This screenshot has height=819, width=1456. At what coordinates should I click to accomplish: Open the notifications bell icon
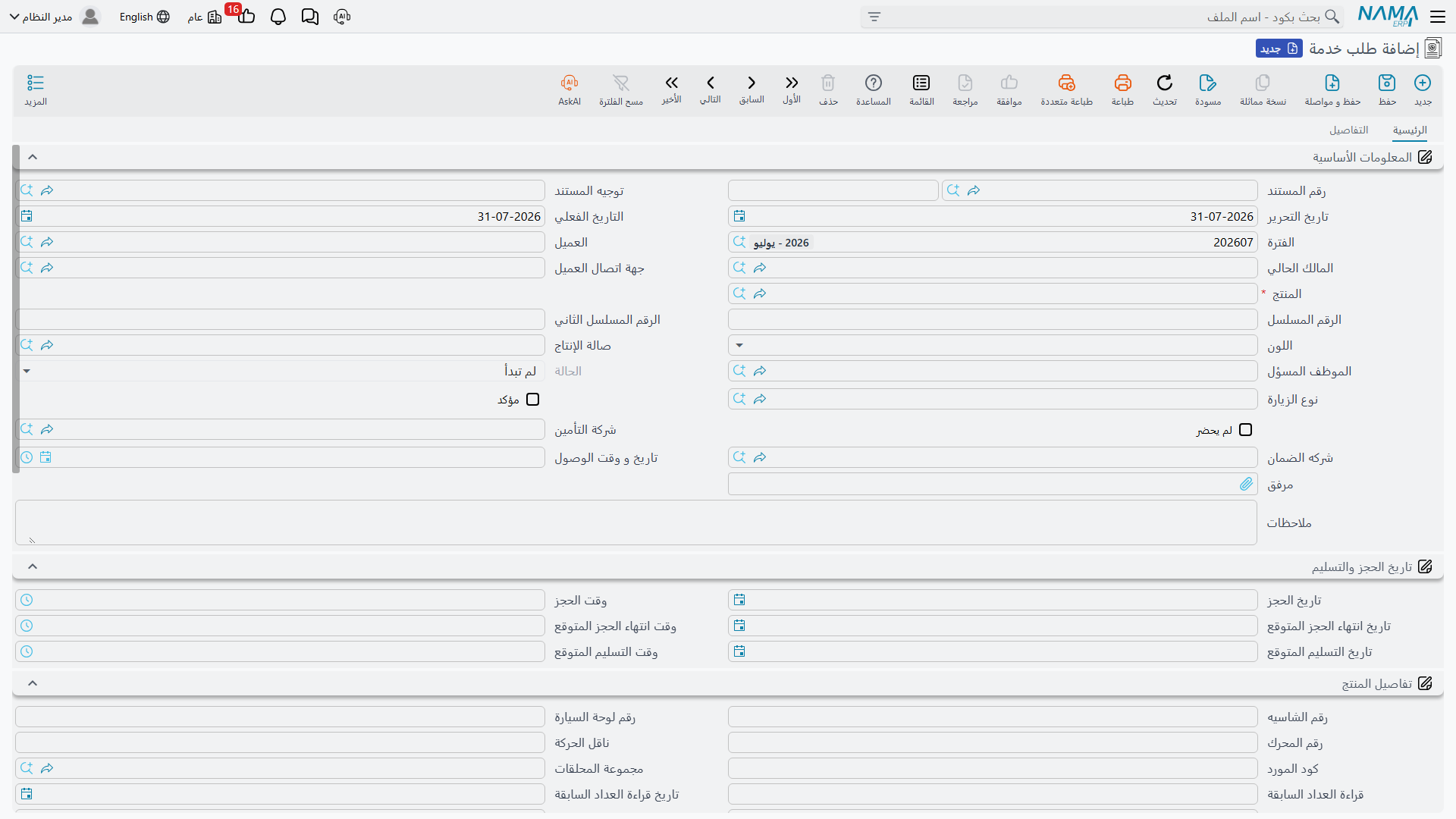click(278, 17)
